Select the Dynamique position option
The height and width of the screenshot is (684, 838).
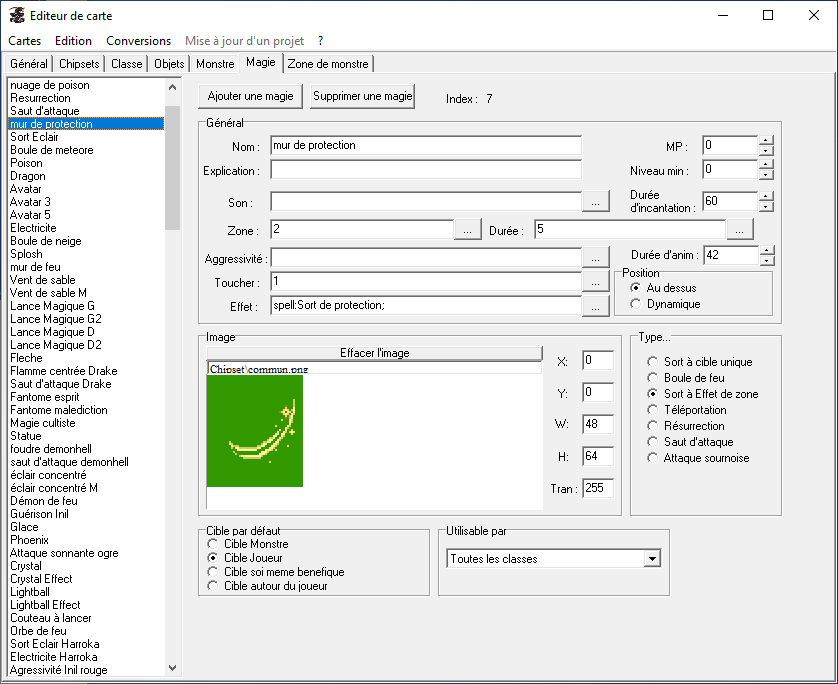click(636, 304)
